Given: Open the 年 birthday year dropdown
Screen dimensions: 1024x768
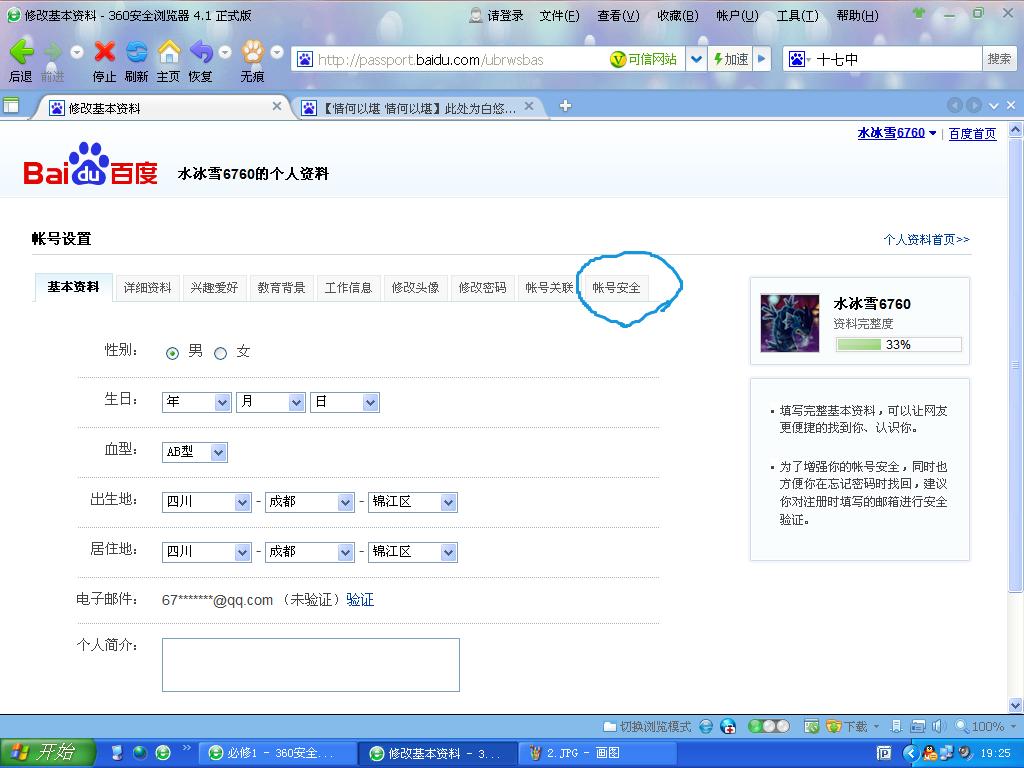Looking at the screenshot, I should click(197, 402).
